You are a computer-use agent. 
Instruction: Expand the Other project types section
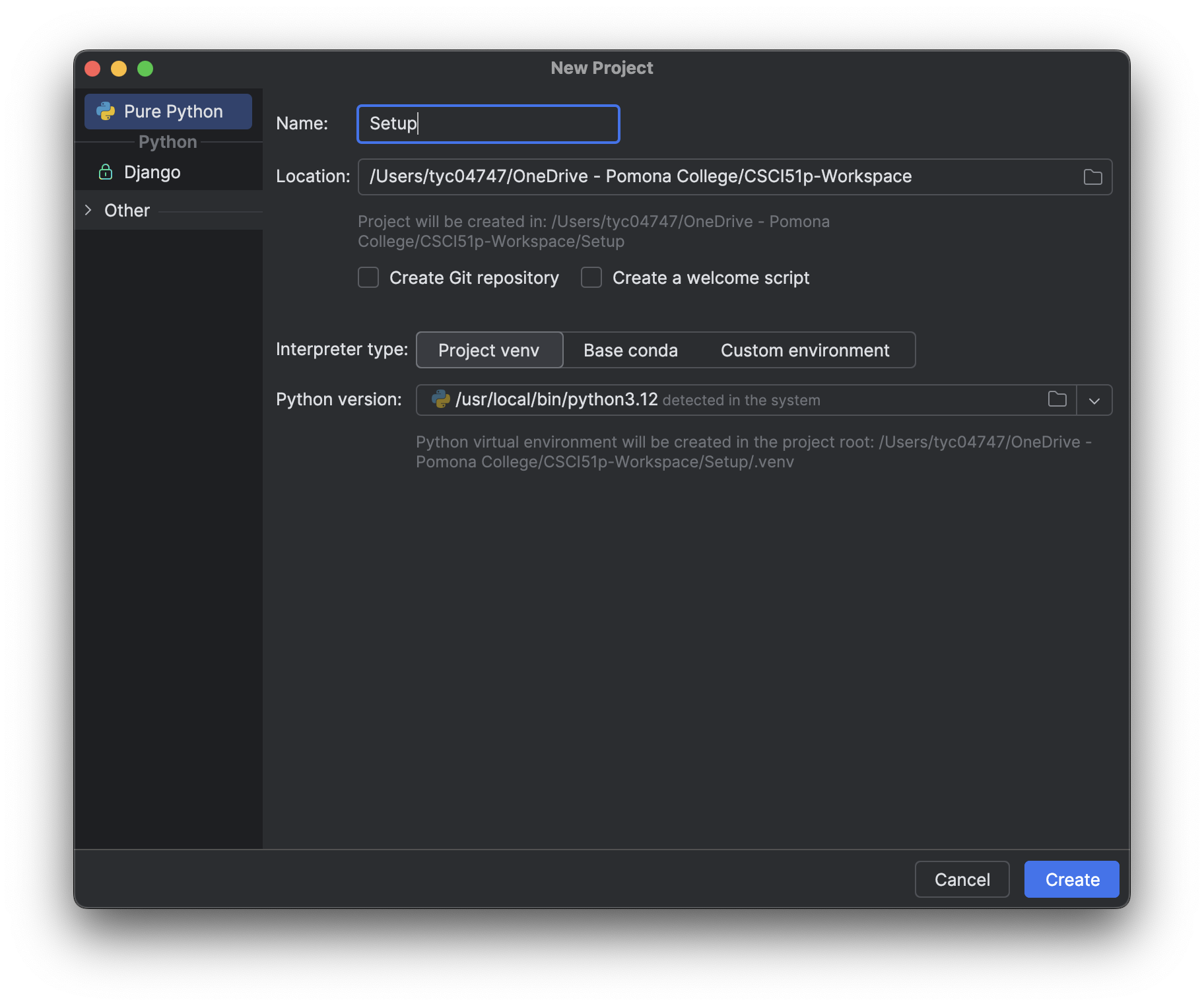click(x=88, y=211)
